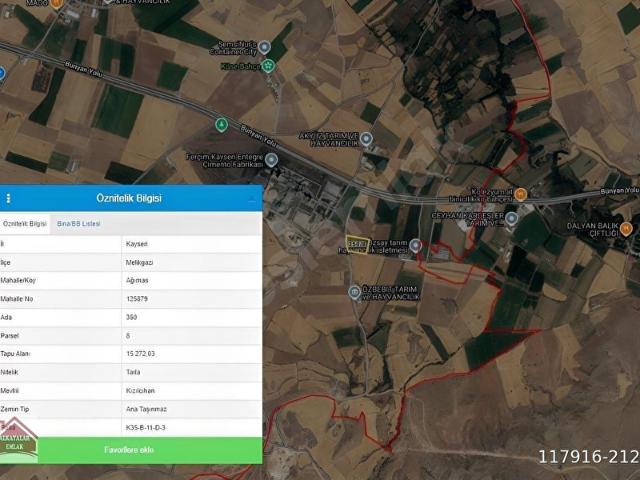Click the Şemsi Nur's Container City map pin
Image resolution: width=640 pixels, height=480 pixels.
coord(264,47)
